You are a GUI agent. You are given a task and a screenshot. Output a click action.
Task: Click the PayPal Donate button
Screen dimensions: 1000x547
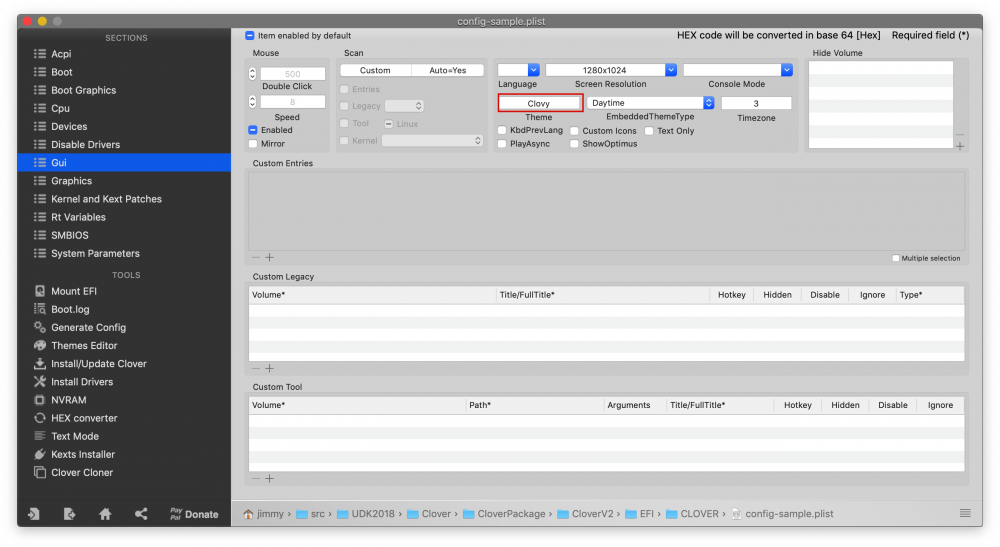[194, 514]
